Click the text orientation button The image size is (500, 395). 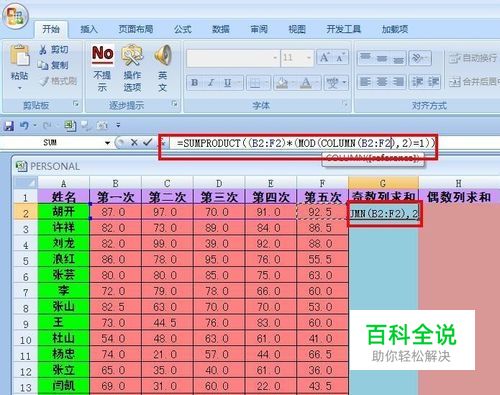(x=420, y=58)
